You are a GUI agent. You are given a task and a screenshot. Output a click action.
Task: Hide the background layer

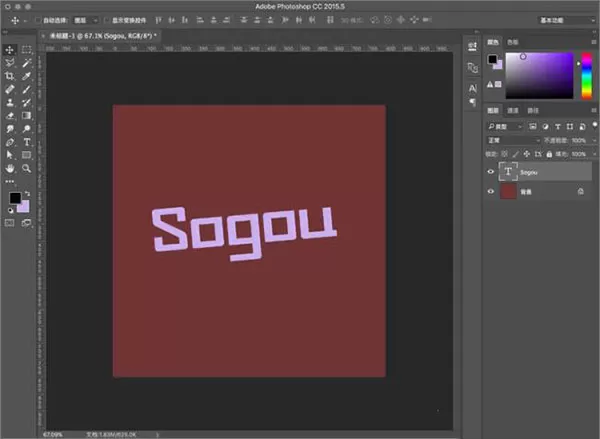tap(491, 191)
